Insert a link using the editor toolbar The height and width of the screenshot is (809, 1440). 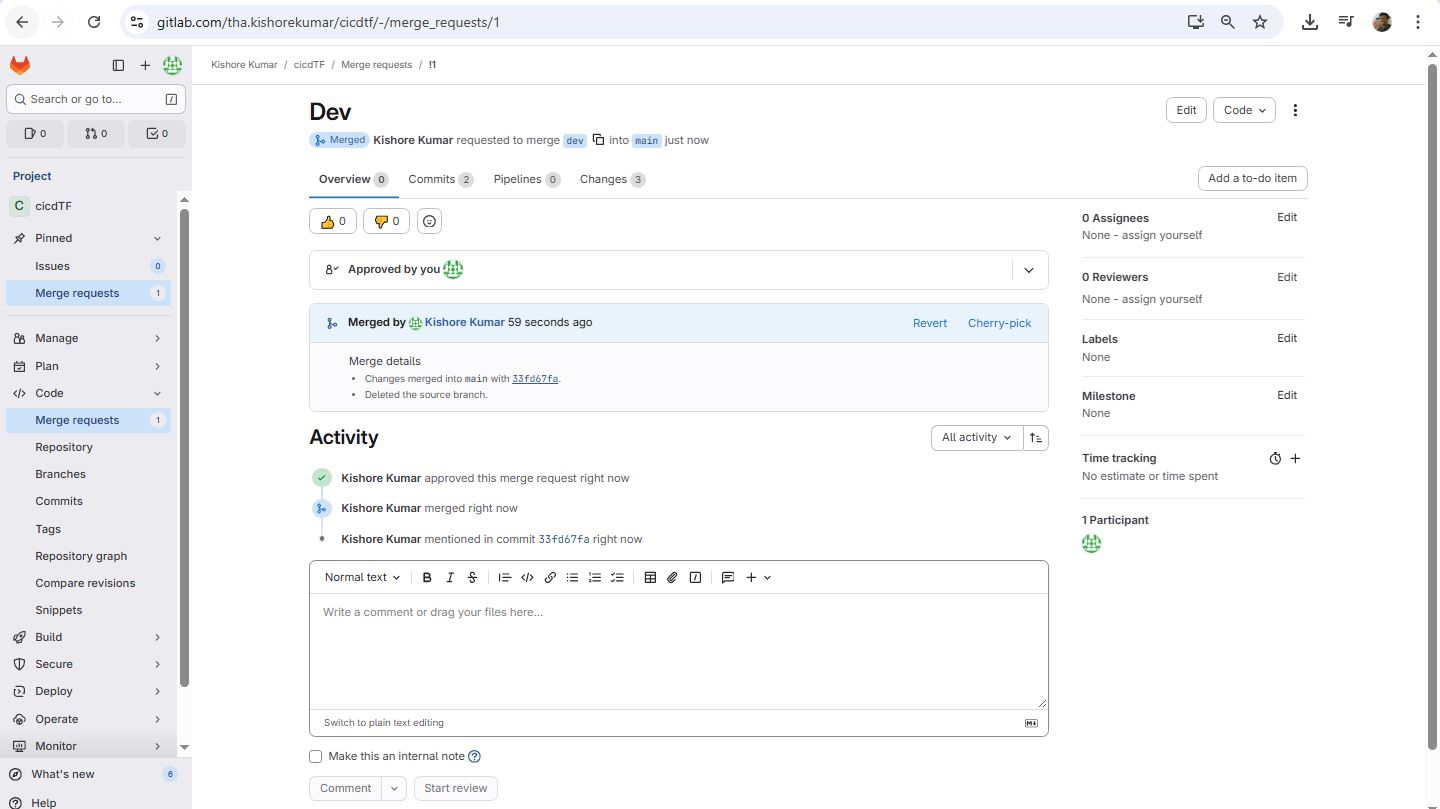tap(550, 578)
